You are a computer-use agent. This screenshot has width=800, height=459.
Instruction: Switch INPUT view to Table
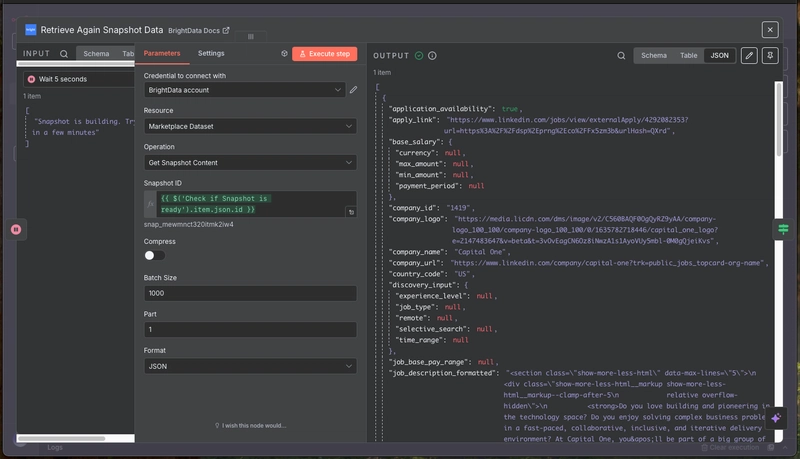128,54
